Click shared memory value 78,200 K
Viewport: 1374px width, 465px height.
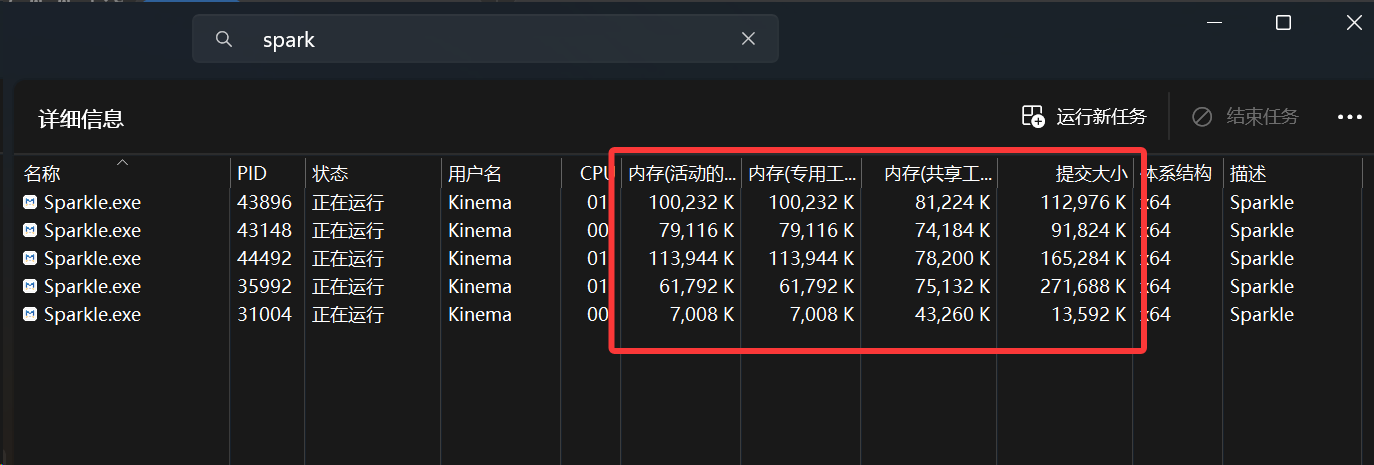point(952,258)
